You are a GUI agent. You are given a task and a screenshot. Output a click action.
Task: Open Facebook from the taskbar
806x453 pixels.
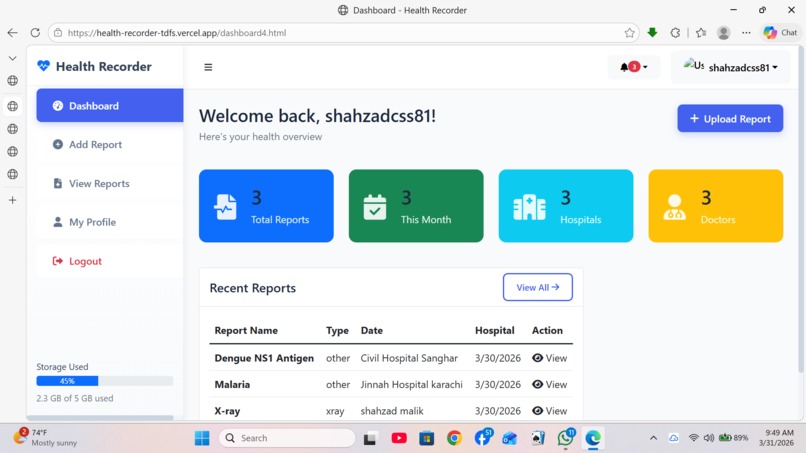pos(482,438)
